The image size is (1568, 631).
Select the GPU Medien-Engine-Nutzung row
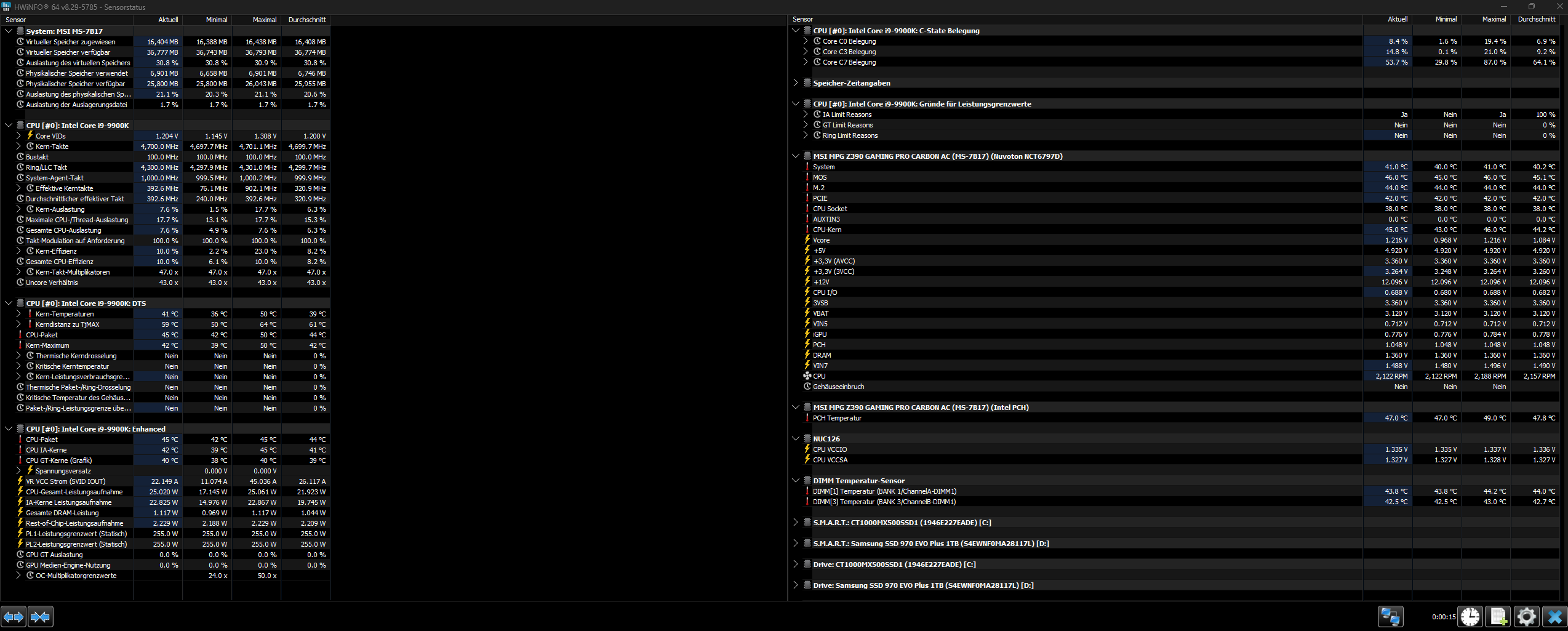click(165, 565)
